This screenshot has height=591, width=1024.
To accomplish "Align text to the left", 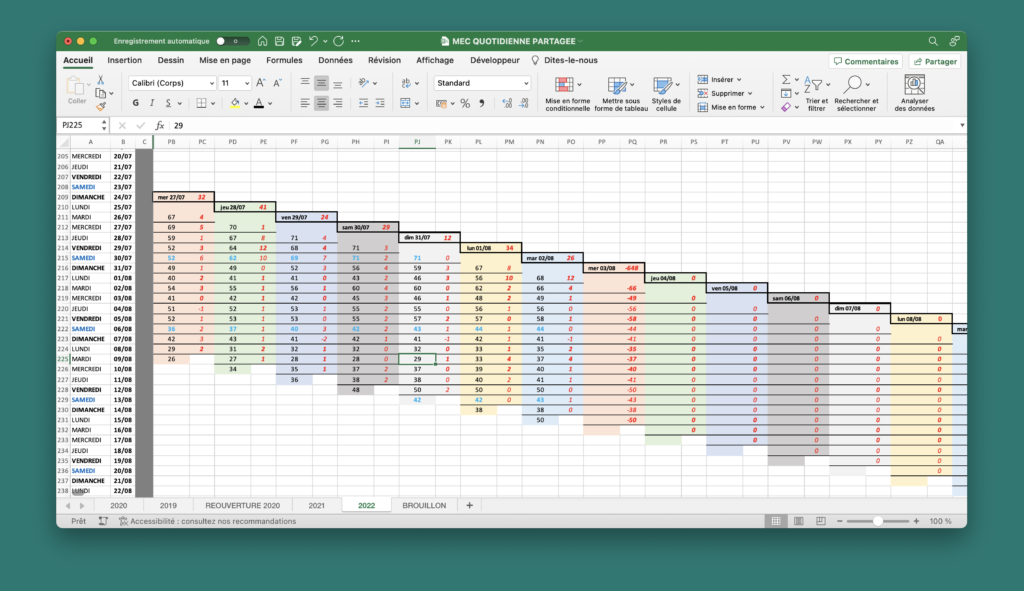I will pyautogui.click(x=305, y=103).
